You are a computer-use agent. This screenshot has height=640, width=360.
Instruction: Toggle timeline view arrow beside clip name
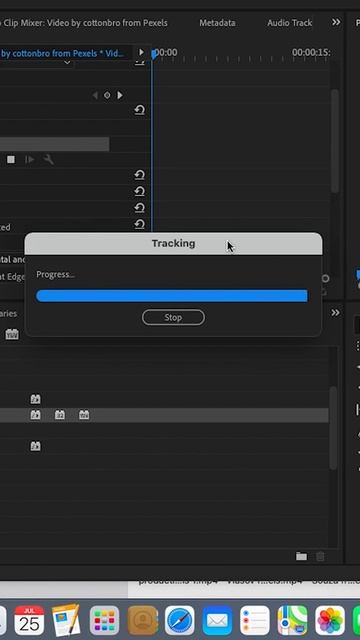point(141,52)
